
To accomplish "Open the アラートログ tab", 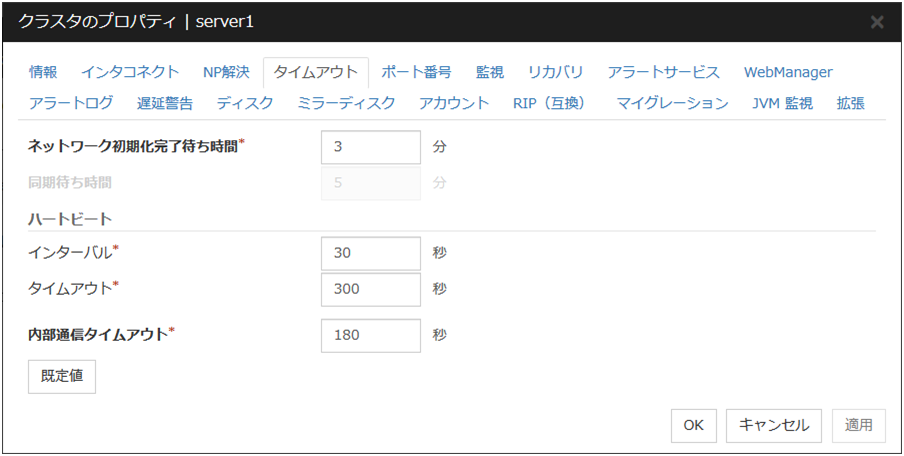I will 71,103.
